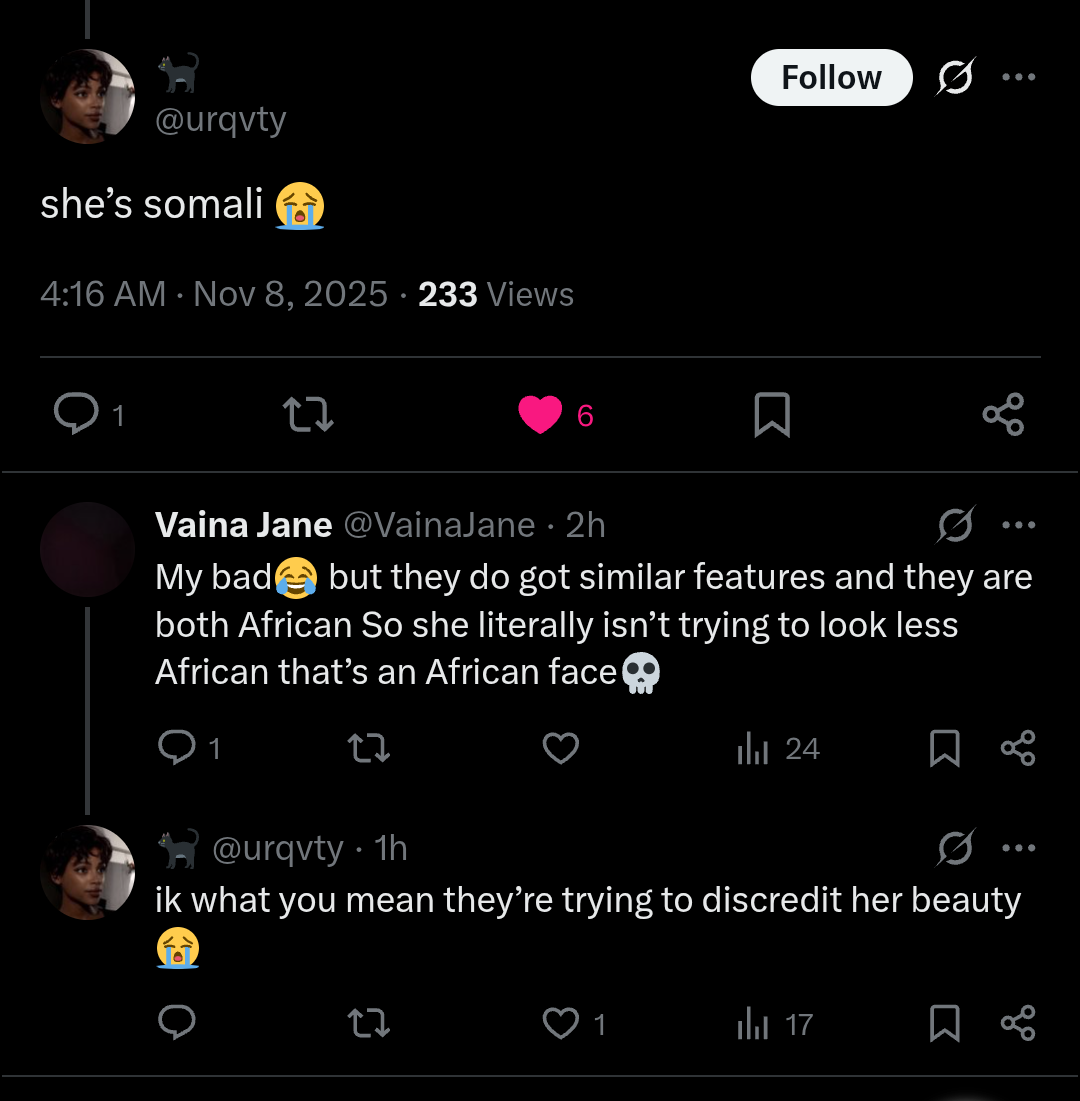Open more options on main post
Image resolution: width=1080 pixels, height=1101 pixels.
click(1018, 78)
